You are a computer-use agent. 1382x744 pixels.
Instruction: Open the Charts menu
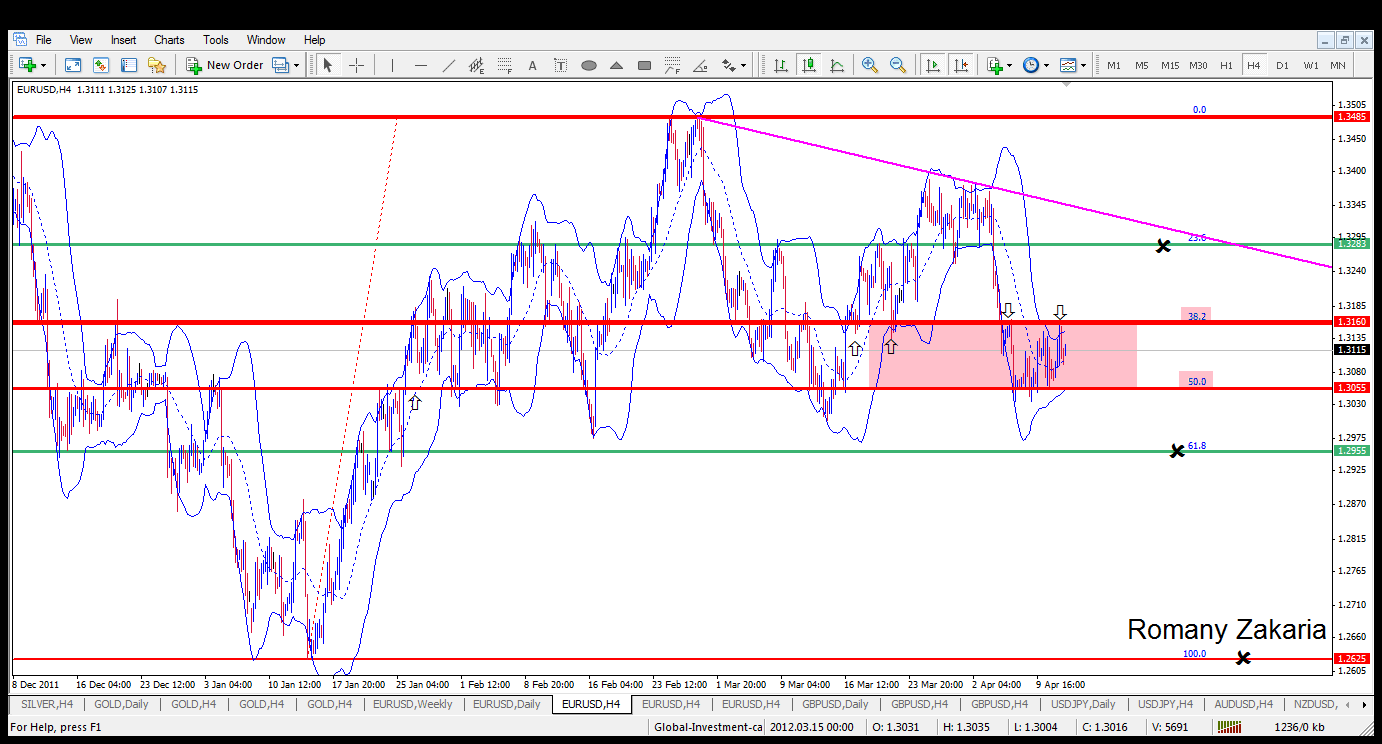tap(169, 40)
